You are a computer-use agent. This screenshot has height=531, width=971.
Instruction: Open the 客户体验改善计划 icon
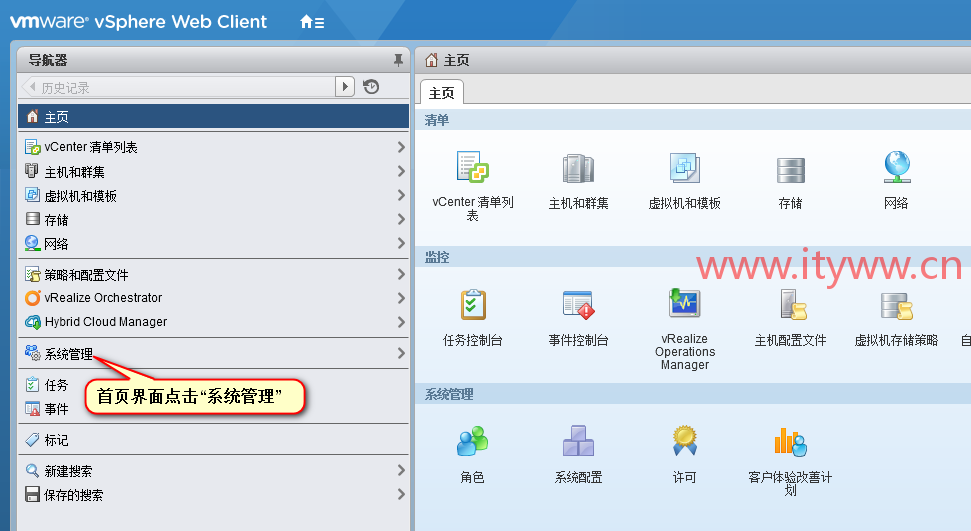[790, 442]
